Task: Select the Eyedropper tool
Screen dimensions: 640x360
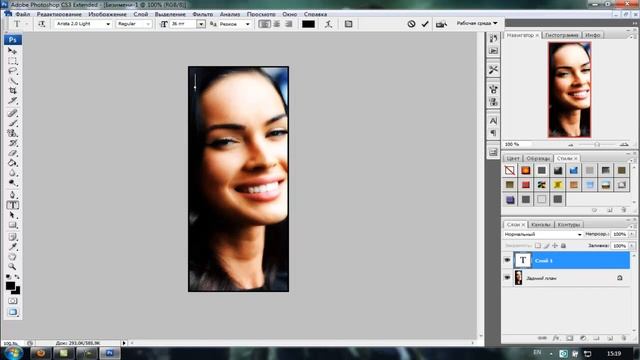Action: coord(13,247)
